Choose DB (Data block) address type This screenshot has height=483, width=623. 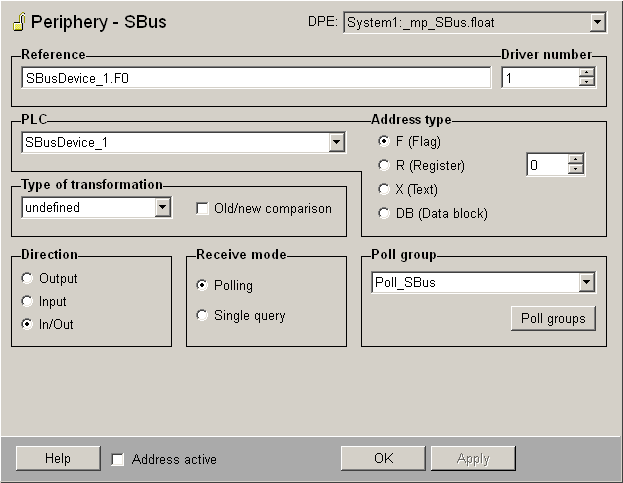pyautogui.click(x=384, y=213)
